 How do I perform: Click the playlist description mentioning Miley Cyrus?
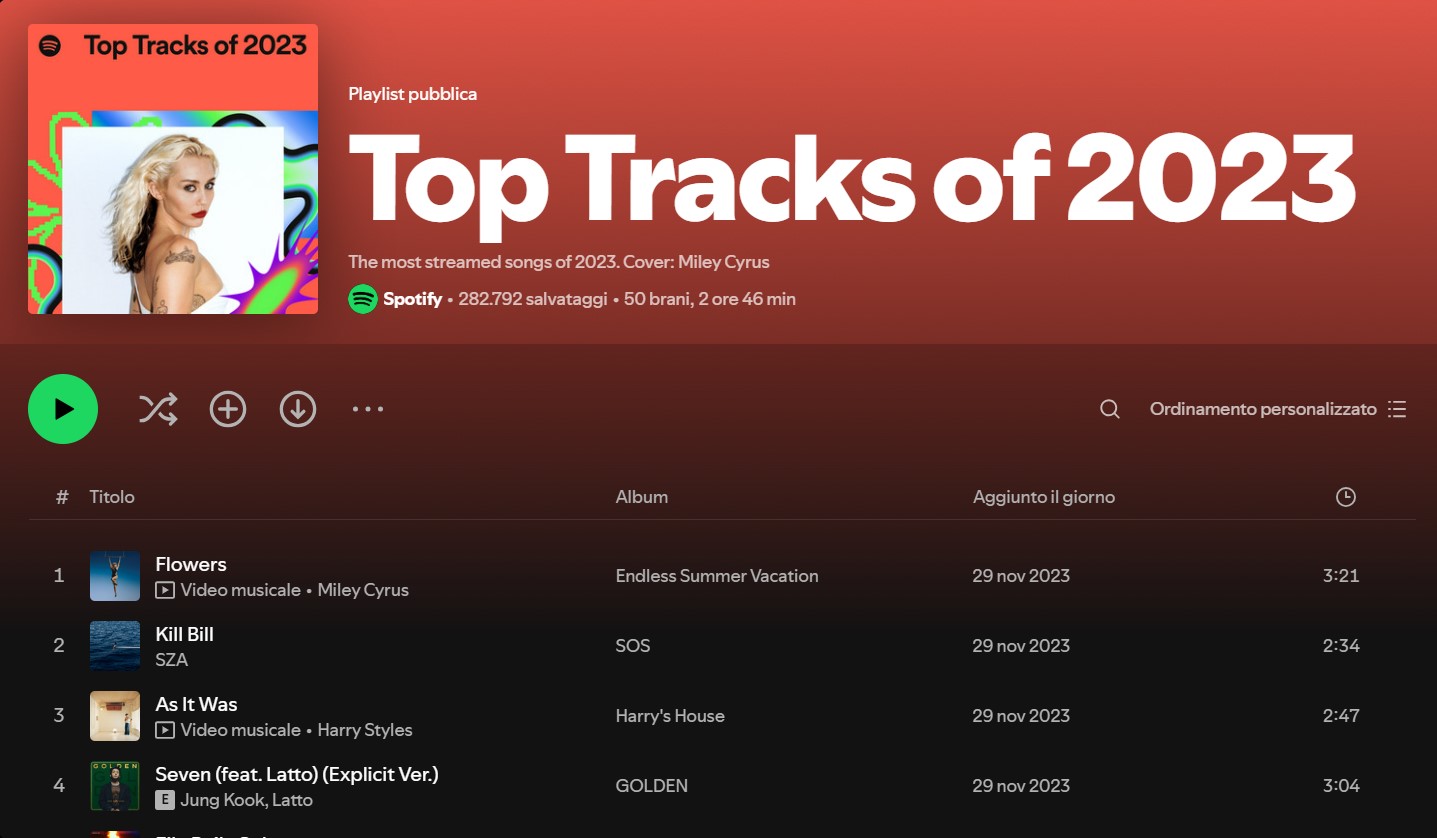[x=559, y=262]
